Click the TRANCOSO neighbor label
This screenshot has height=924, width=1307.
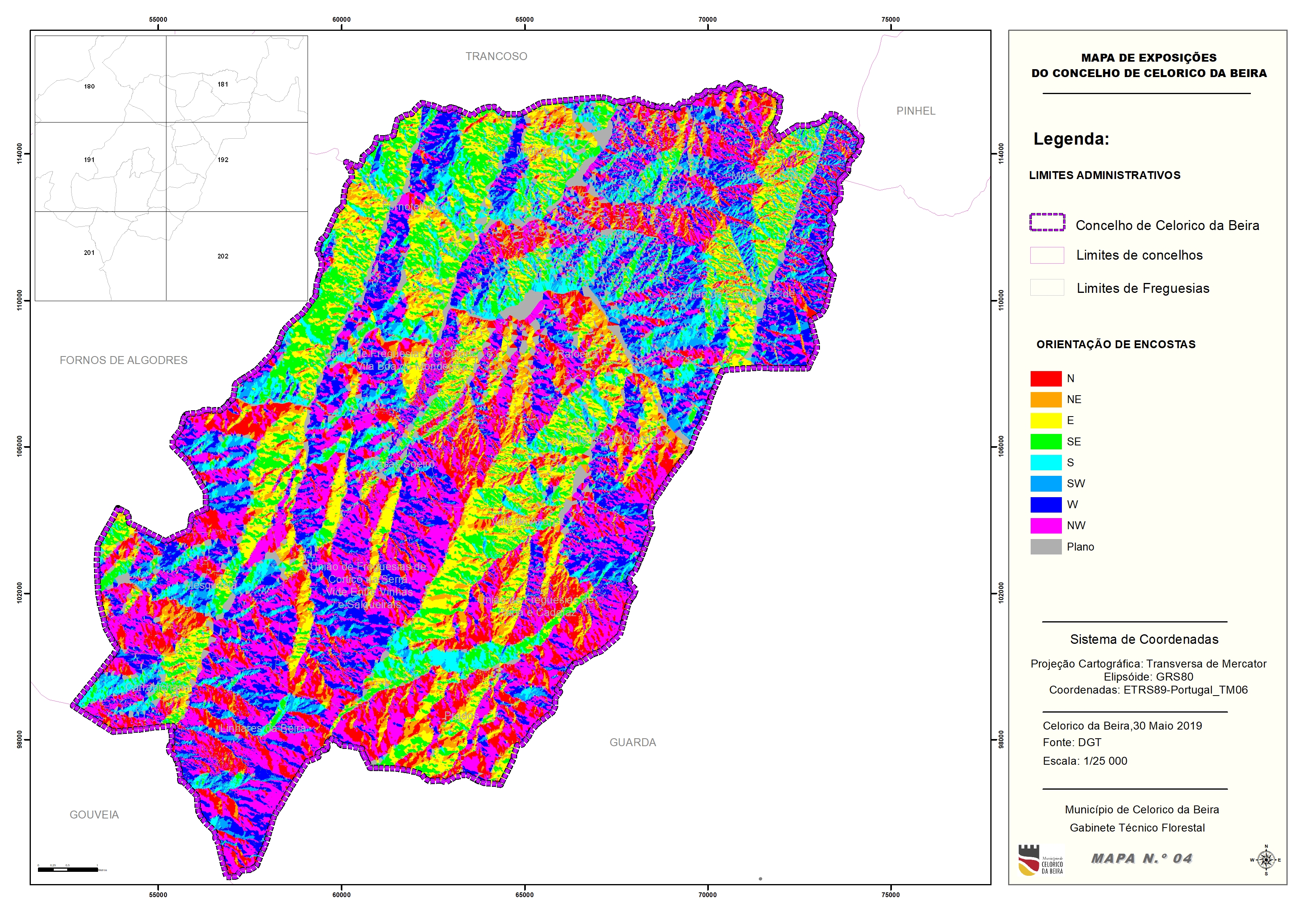[496, 57]
